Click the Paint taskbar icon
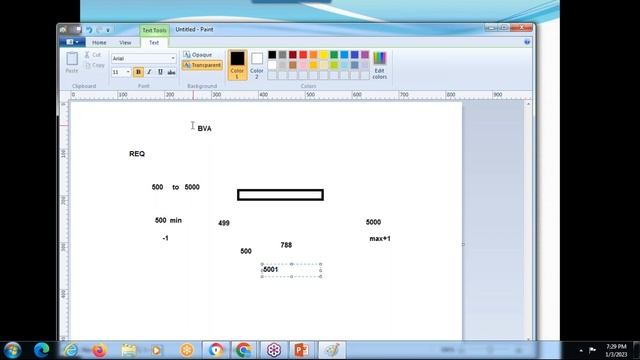 click(x=332, y=350)
